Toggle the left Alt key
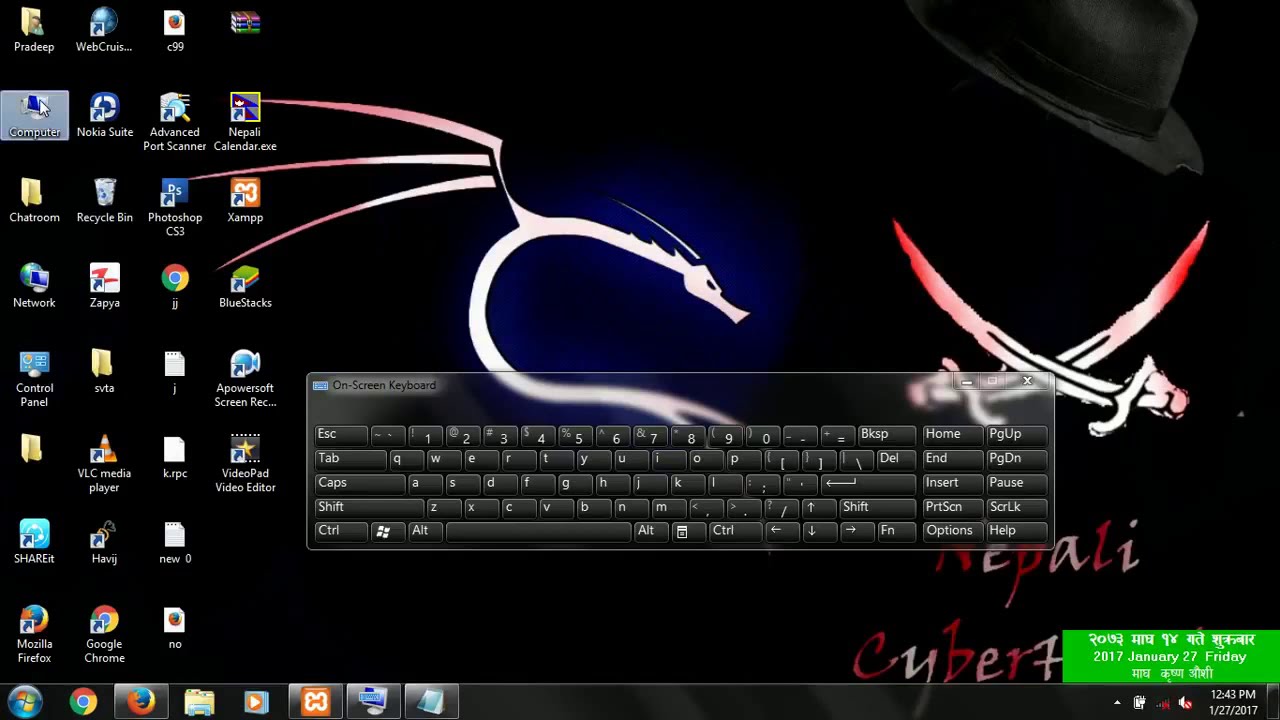The image size is (1280, 720). (x=424, y=531)
